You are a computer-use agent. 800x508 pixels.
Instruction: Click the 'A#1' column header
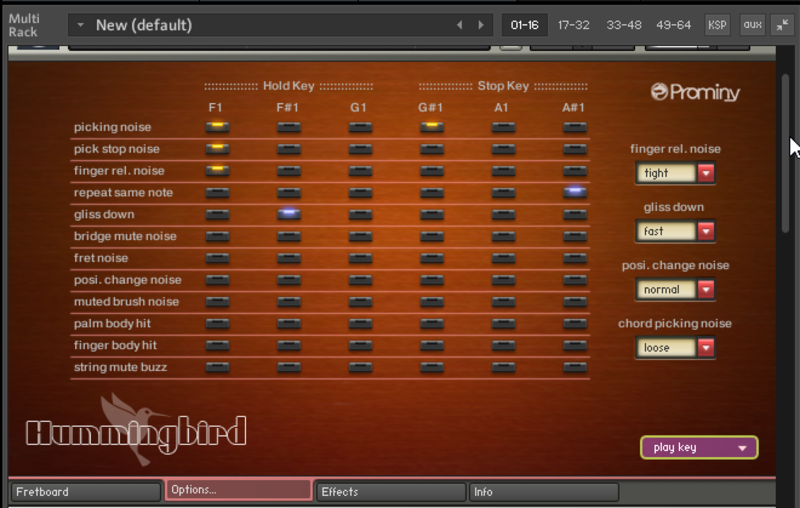[x=573, y=108]
